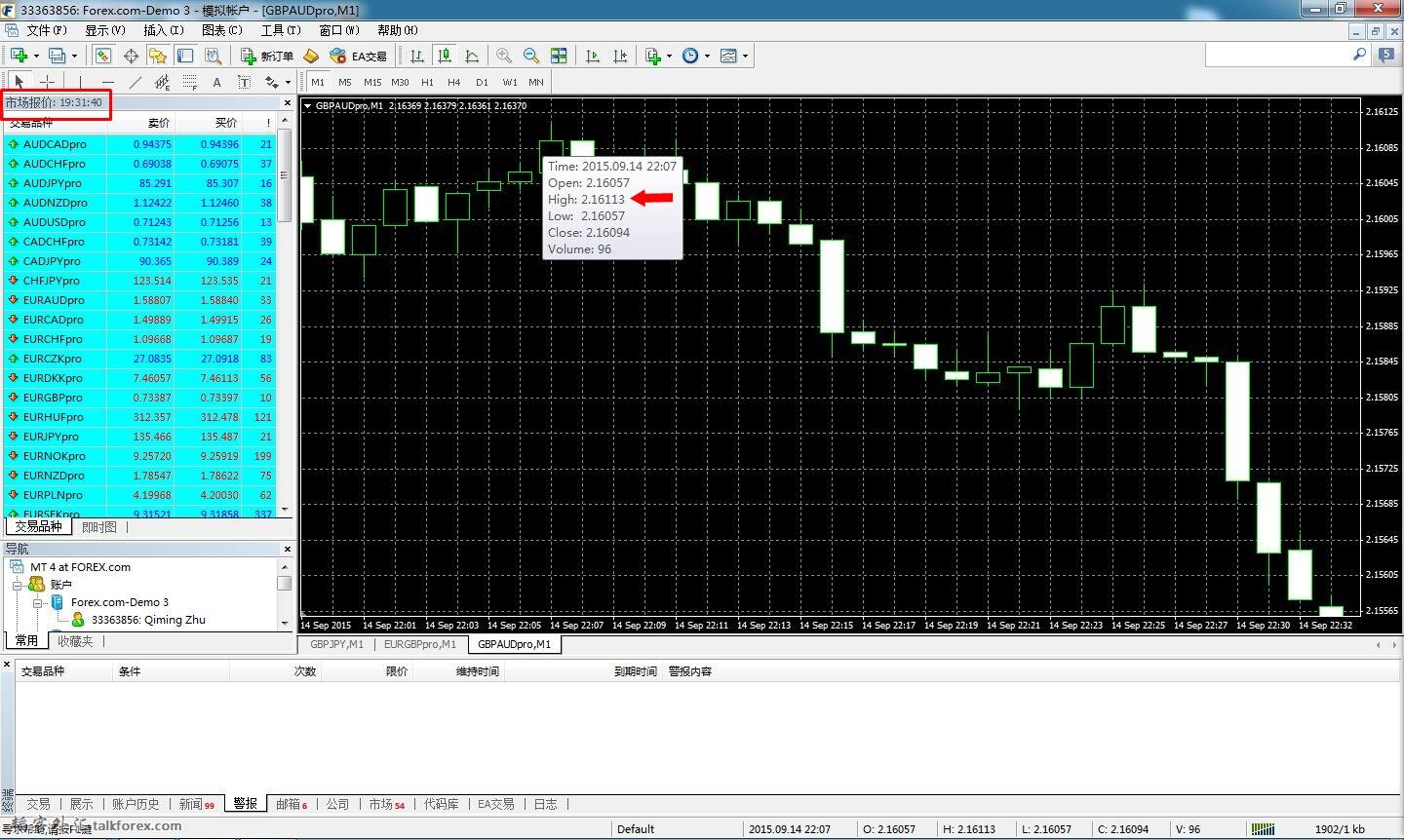Screen dimensions: 1404x840
Task: Select the text label tool
Action: point(244,82)
